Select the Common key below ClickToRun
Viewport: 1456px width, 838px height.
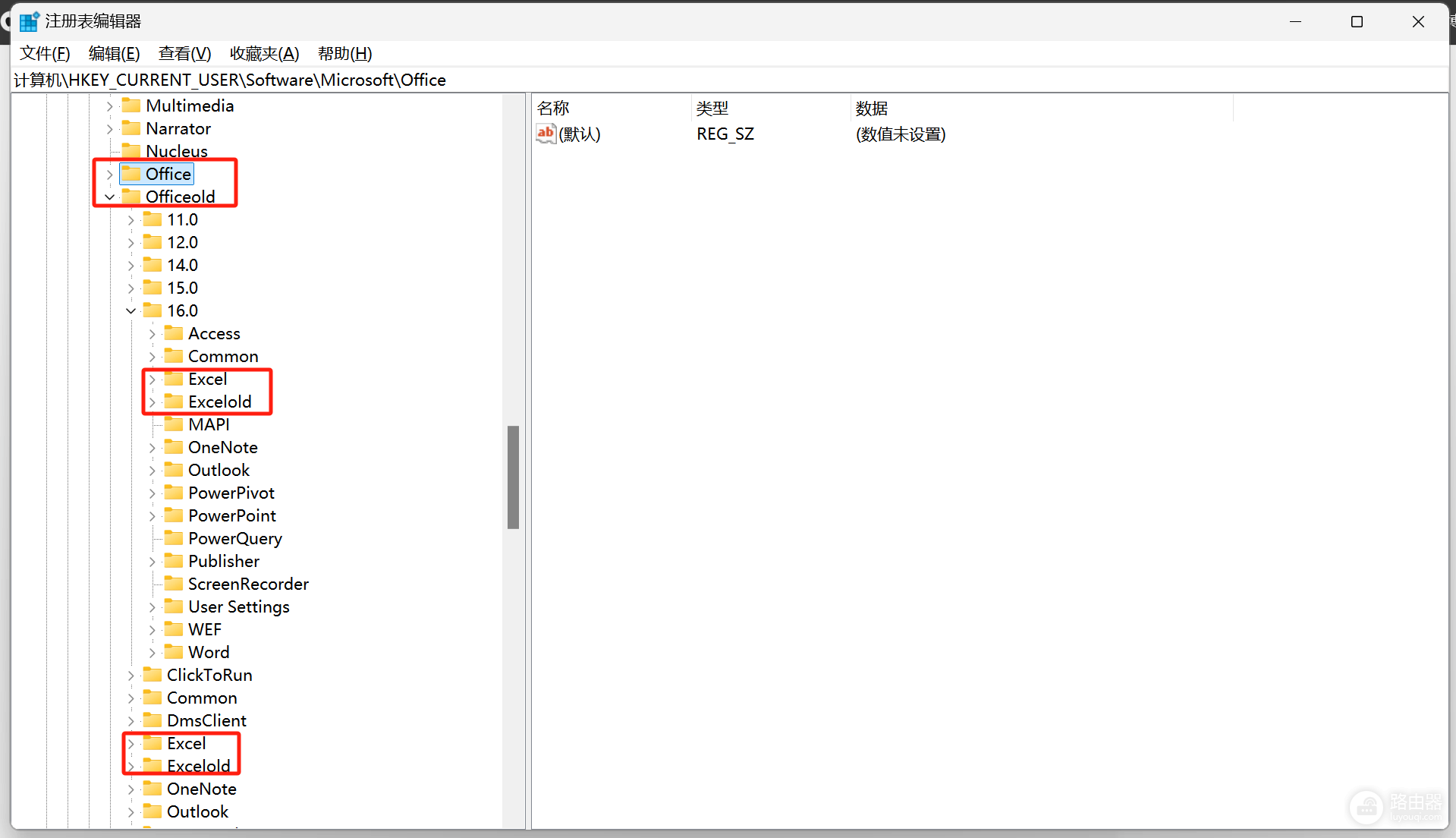pyautogui.click(x=202, y=698)
